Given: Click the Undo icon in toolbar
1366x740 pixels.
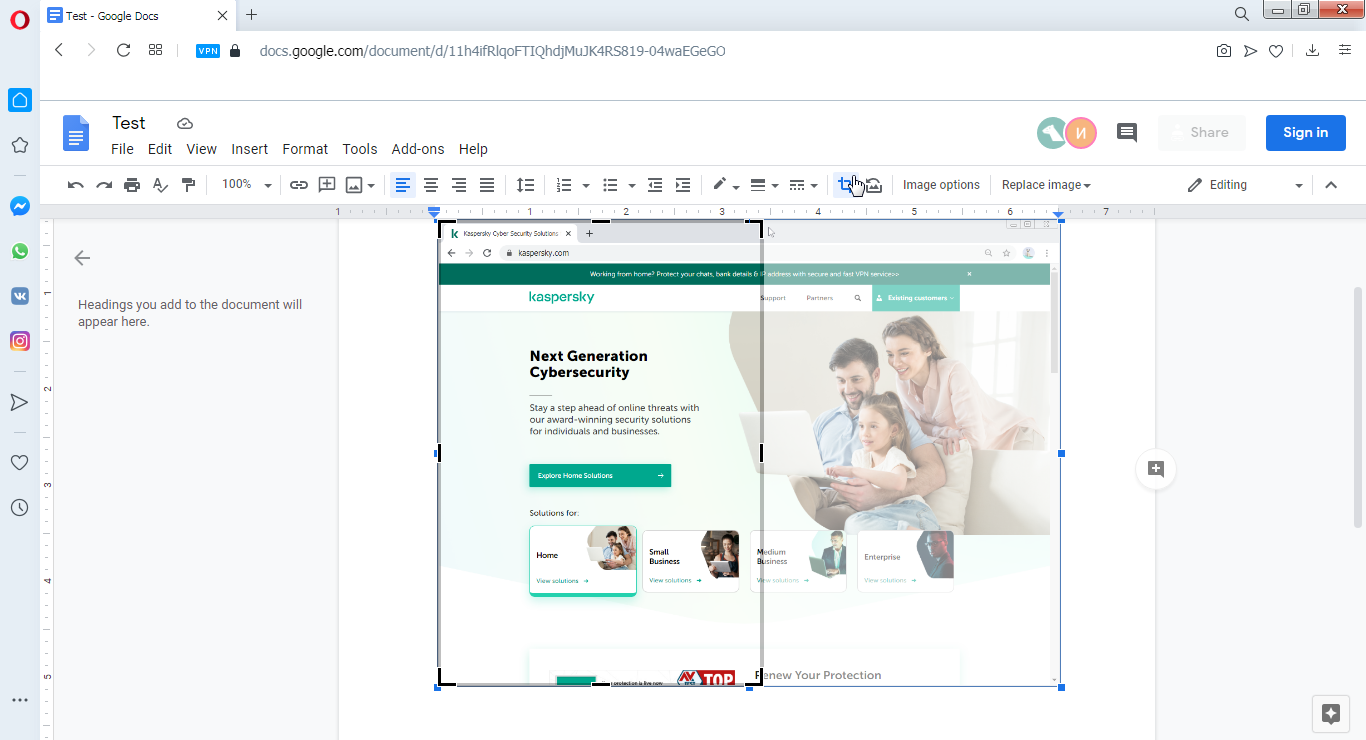Looking at the screenshot, I should (75, 185).
